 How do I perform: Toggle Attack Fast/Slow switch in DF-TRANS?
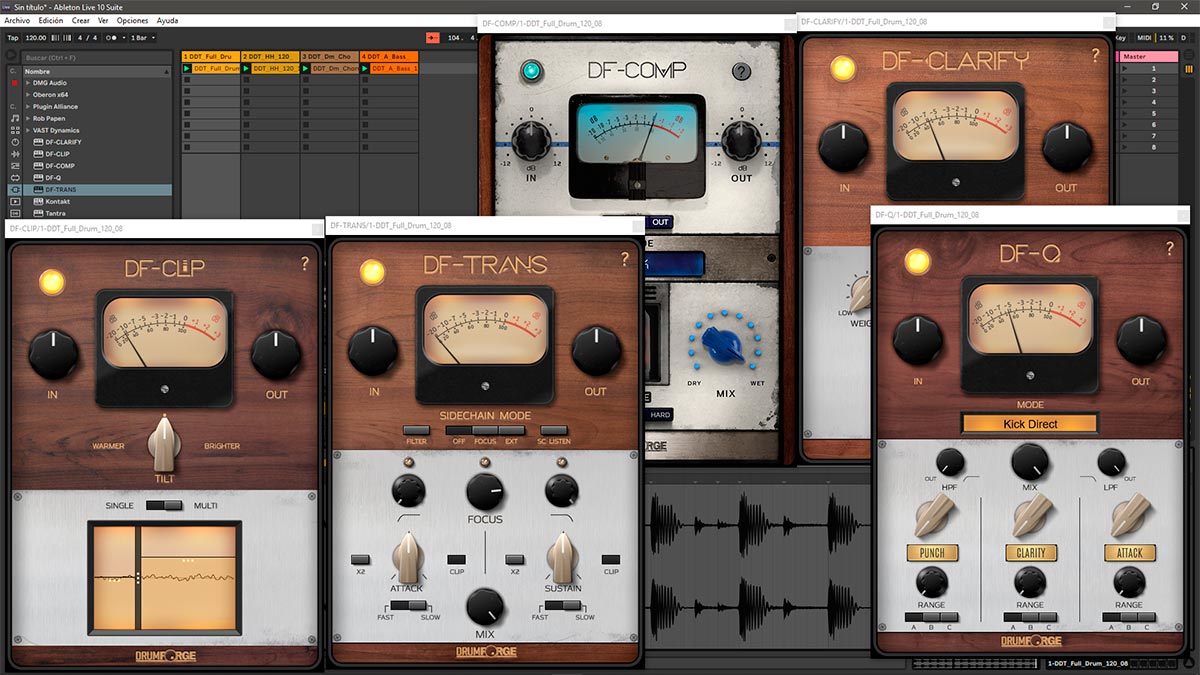click(x=407, y=605)
